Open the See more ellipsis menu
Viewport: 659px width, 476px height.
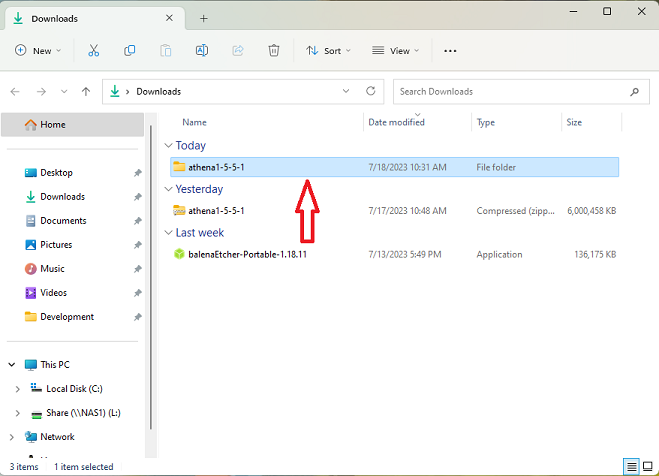pos(450,50)
